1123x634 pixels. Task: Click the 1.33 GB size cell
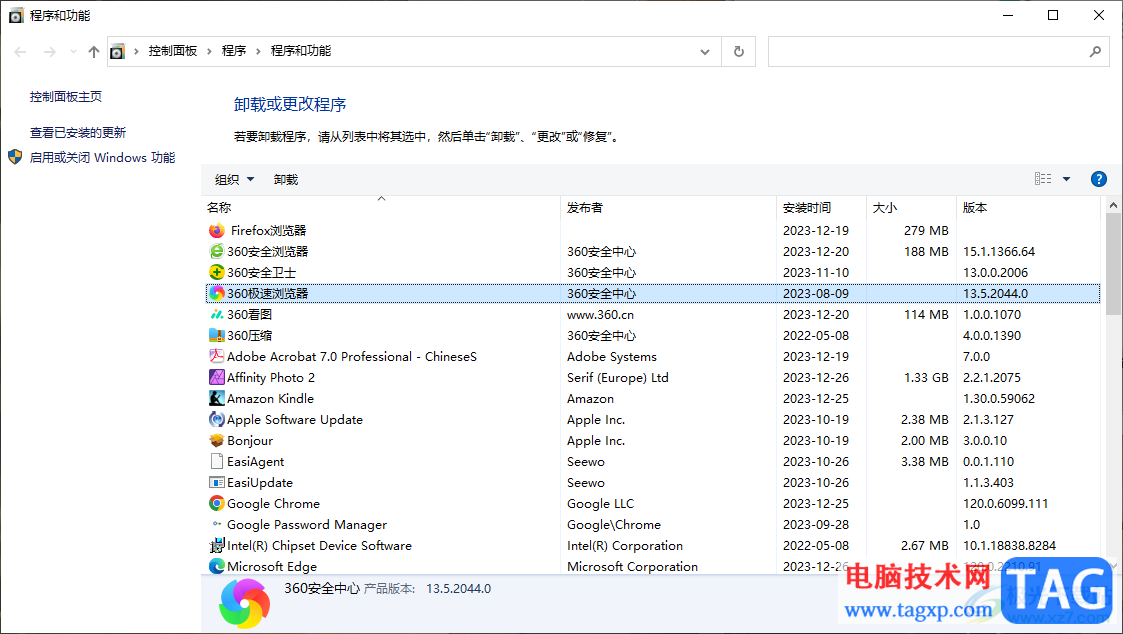[926, 378]
